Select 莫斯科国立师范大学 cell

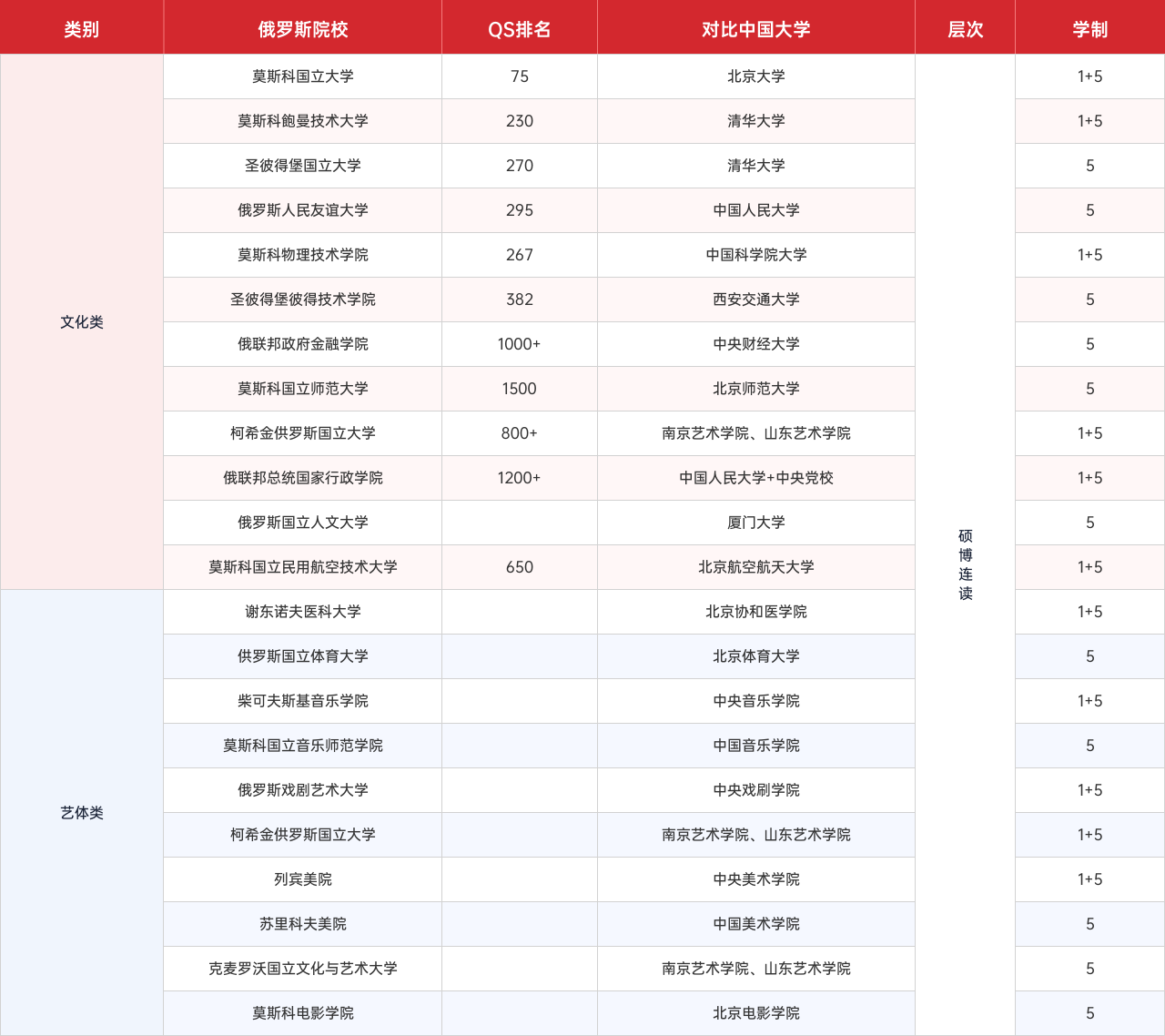coord(303,389)
